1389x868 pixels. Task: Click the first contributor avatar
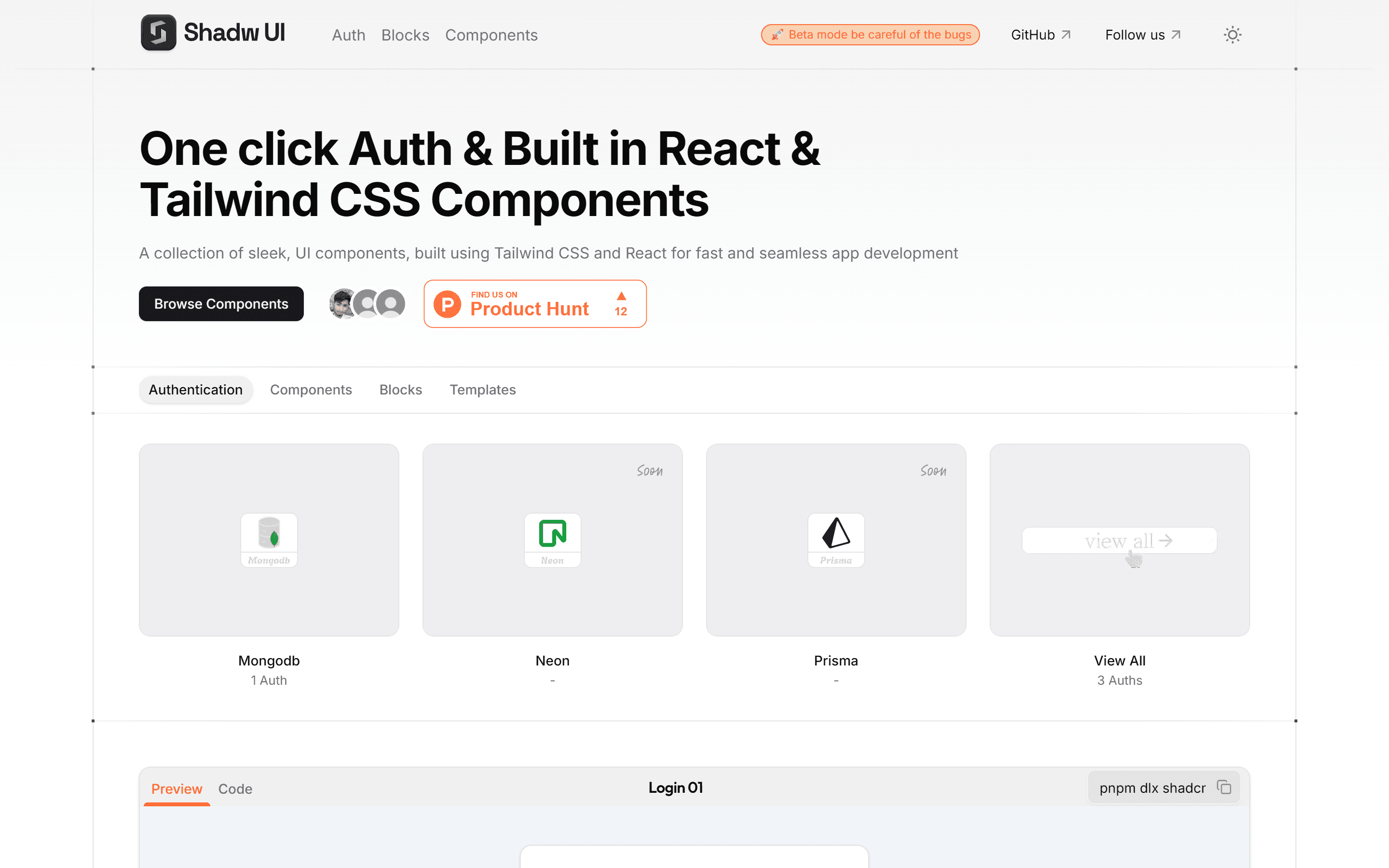(x=341, y=304)
